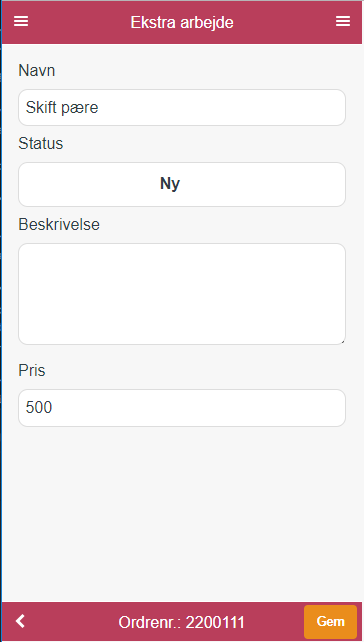Open the right hamburger menu
This screenshot has width=364, height=642.
(x=343, y=21)
